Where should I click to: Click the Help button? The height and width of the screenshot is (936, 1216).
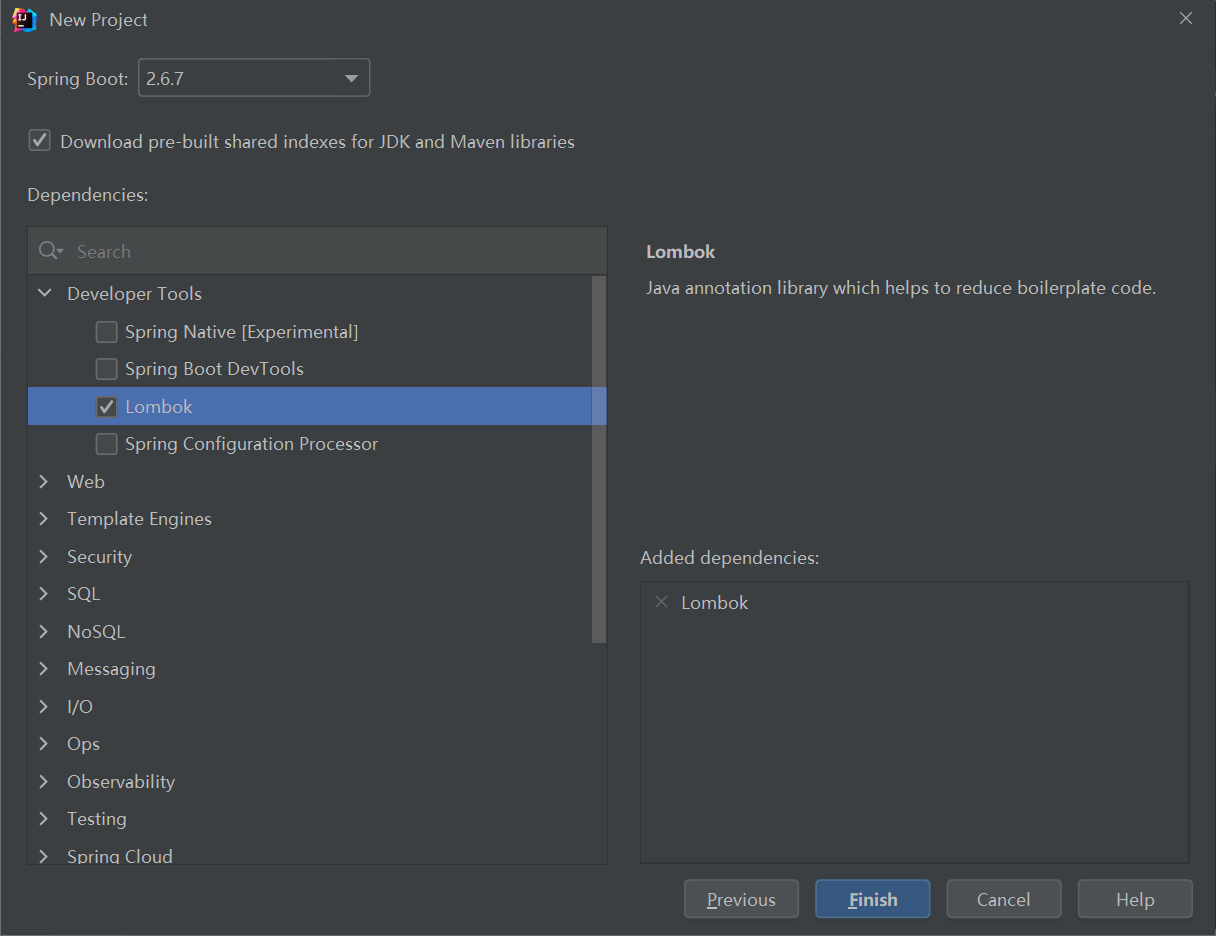(1135, 899)
